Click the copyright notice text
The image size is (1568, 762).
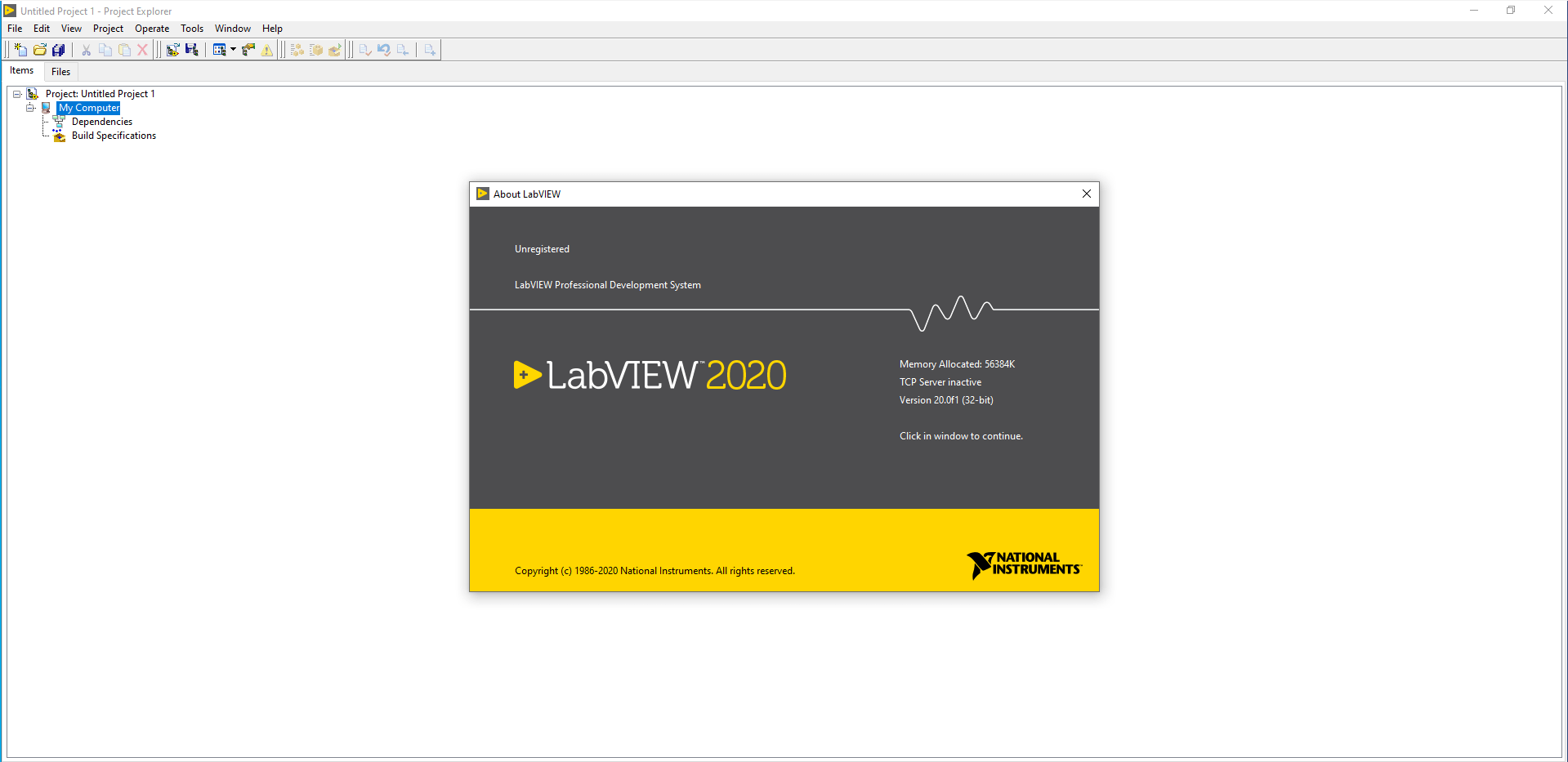coord(654,571)
